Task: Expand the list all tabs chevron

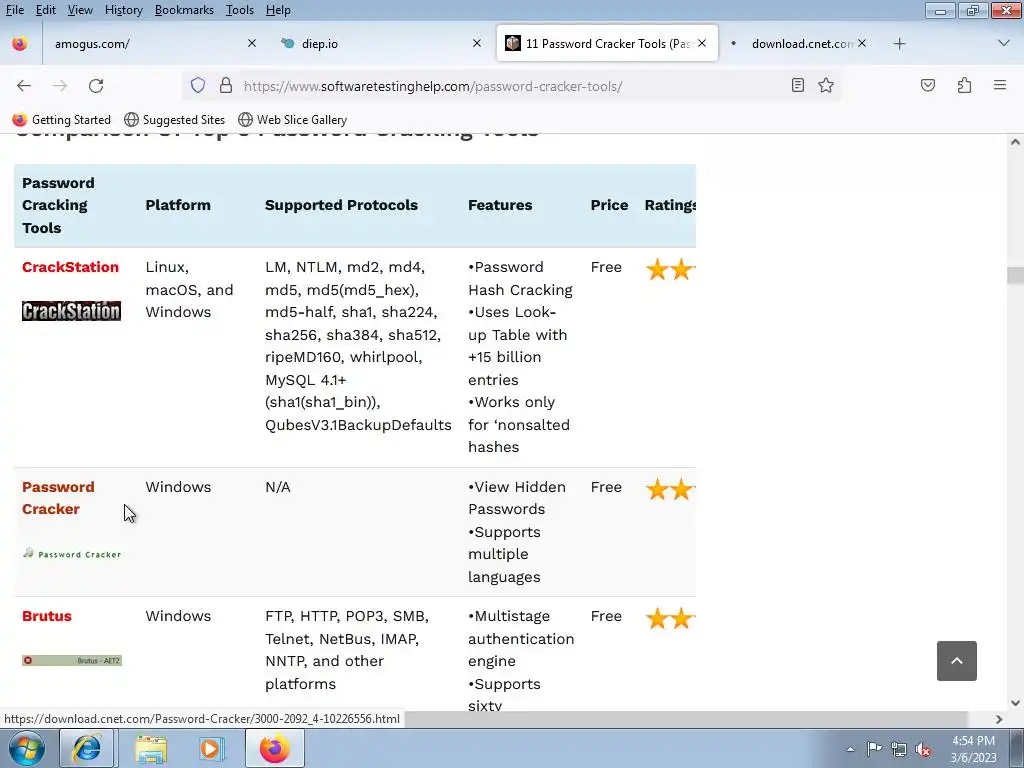Action: coord(1004,44)
